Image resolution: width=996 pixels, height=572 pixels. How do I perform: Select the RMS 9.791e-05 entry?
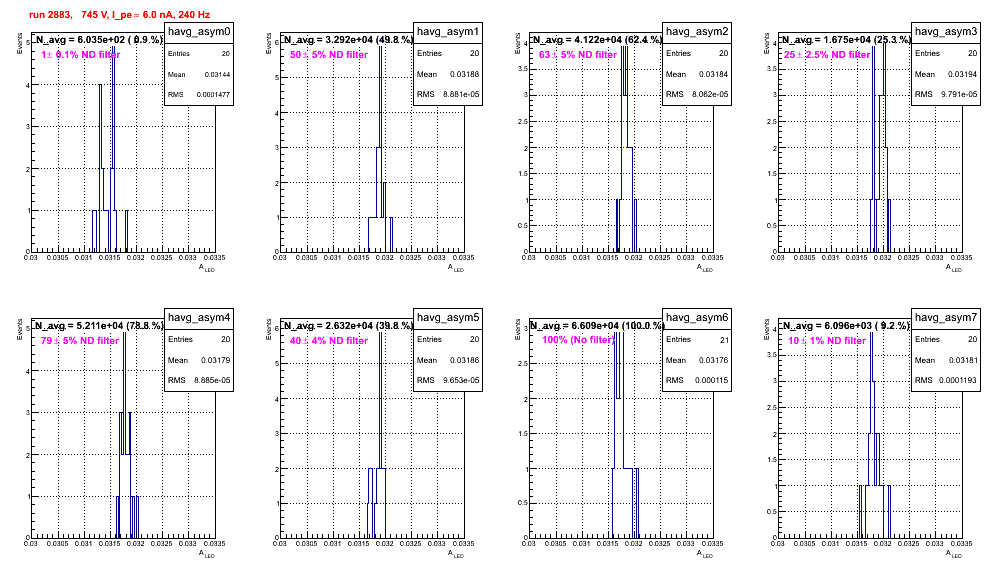[x=946, y=95]
